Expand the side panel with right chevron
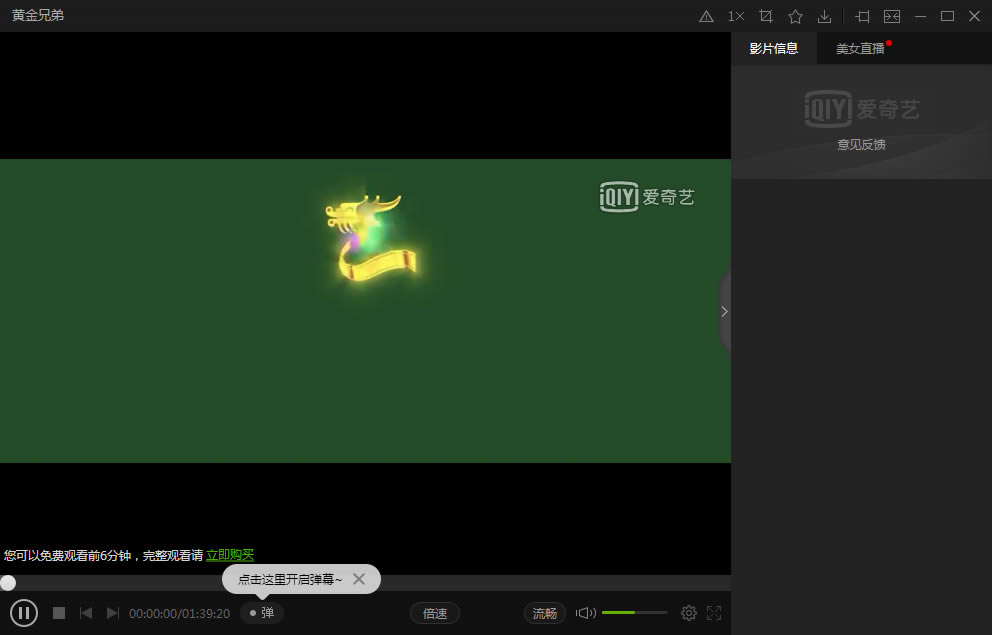This screenshot has height=635, width=992. [724, 311]
